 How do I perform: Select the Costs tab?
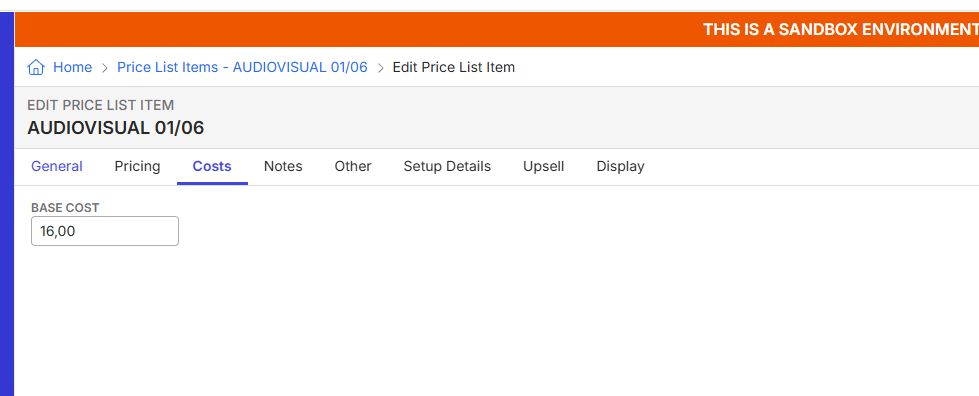(212, 166)
